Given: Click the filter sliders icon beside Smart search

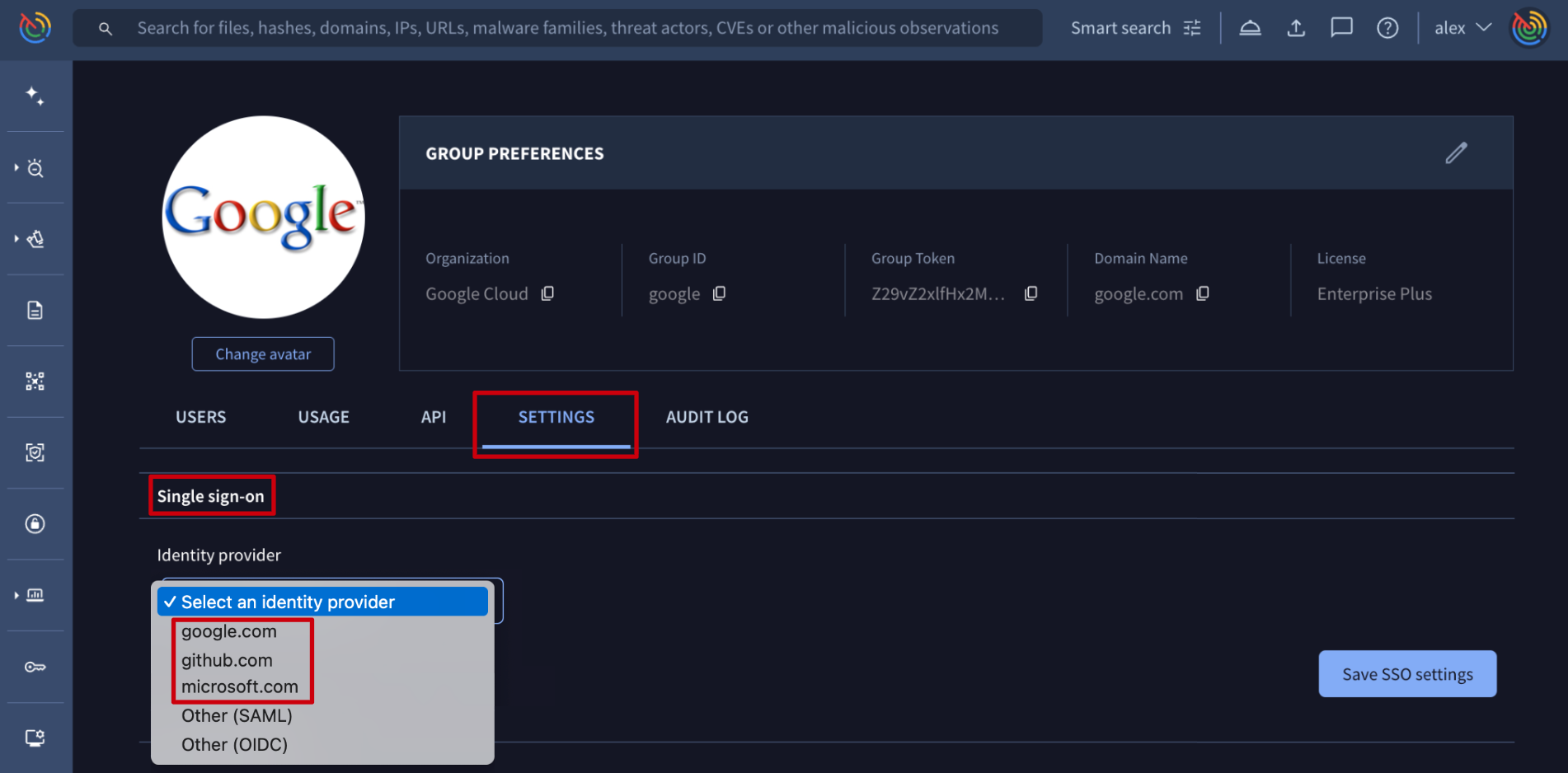Looking at the screenshot, I should [x=1192, y=28].
